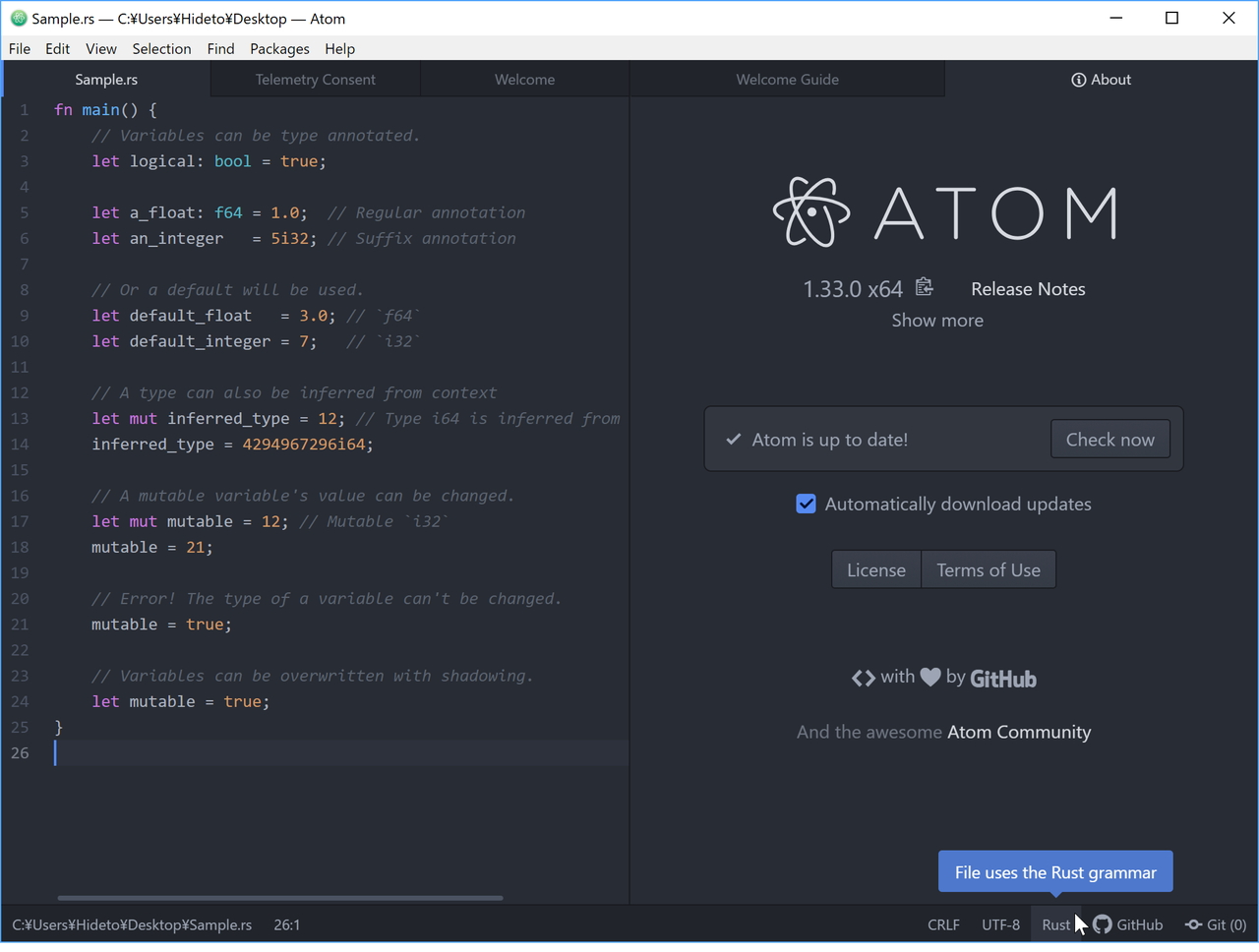1259x952 pixels.
Task: Click the green checkmark next to 'Atom is up to date'
Action: click(733, 439)
